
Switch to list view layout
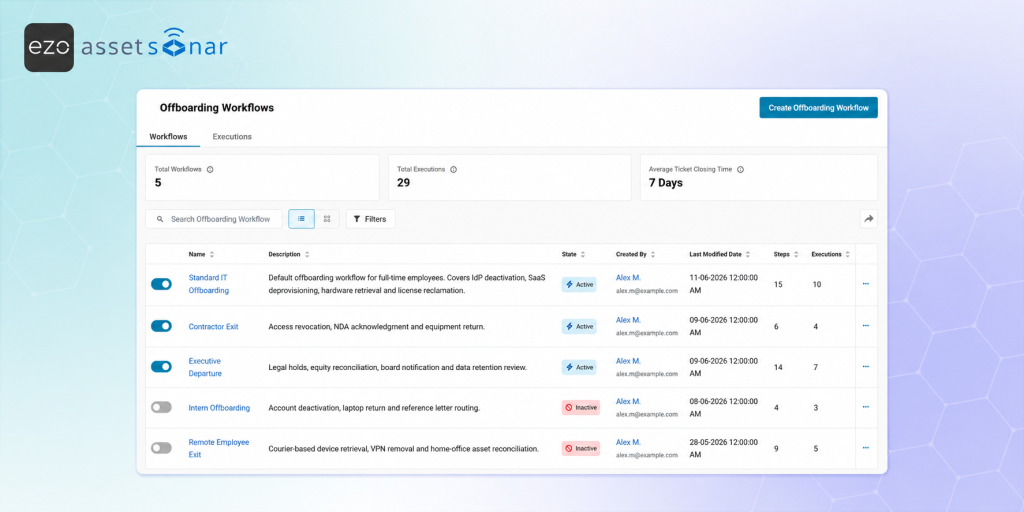click(301, 219)
